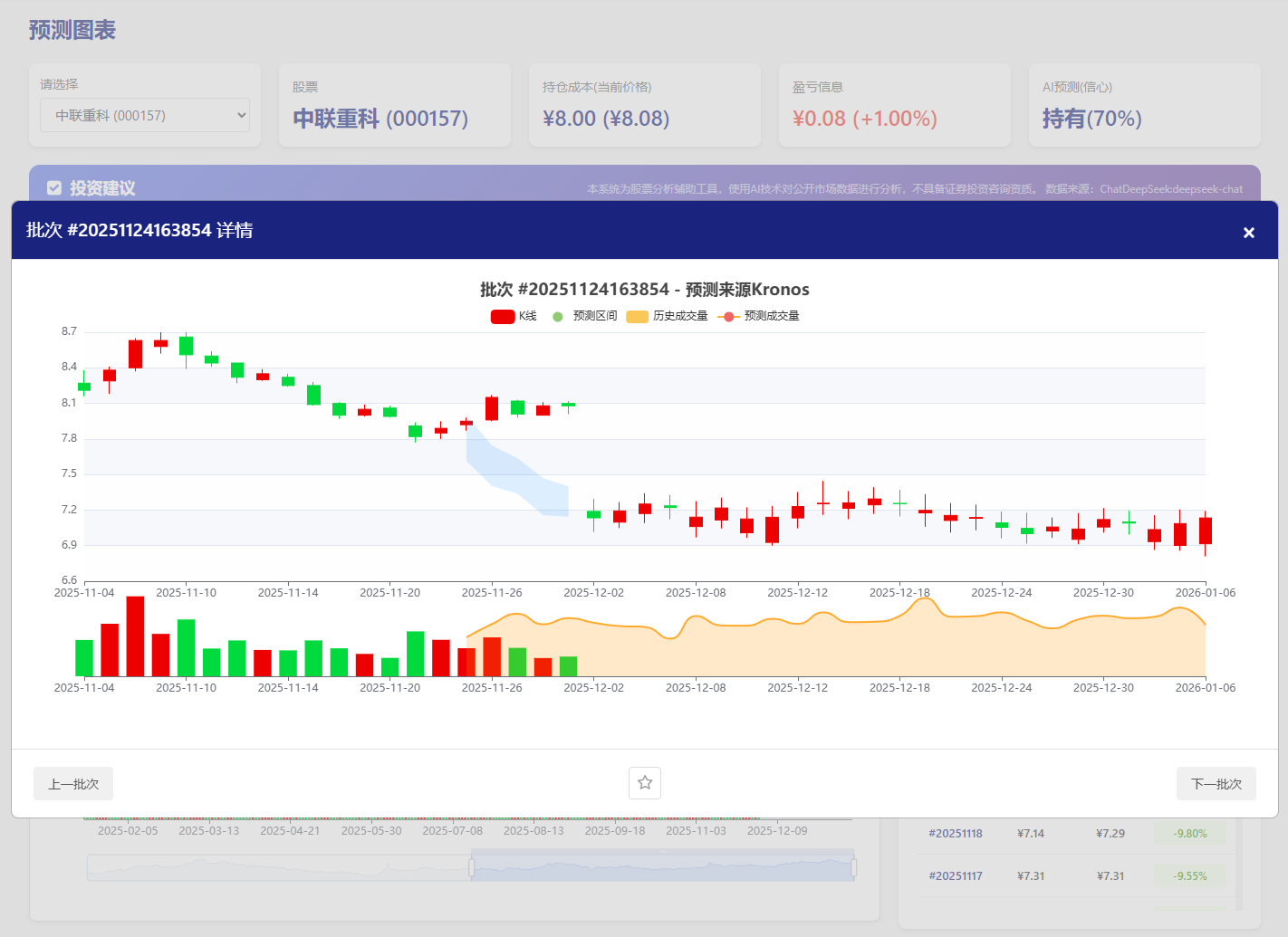Go to previous batch with 上一批次
The width and height of the screenshot is (1288, 937).
(x=73, y=783)
